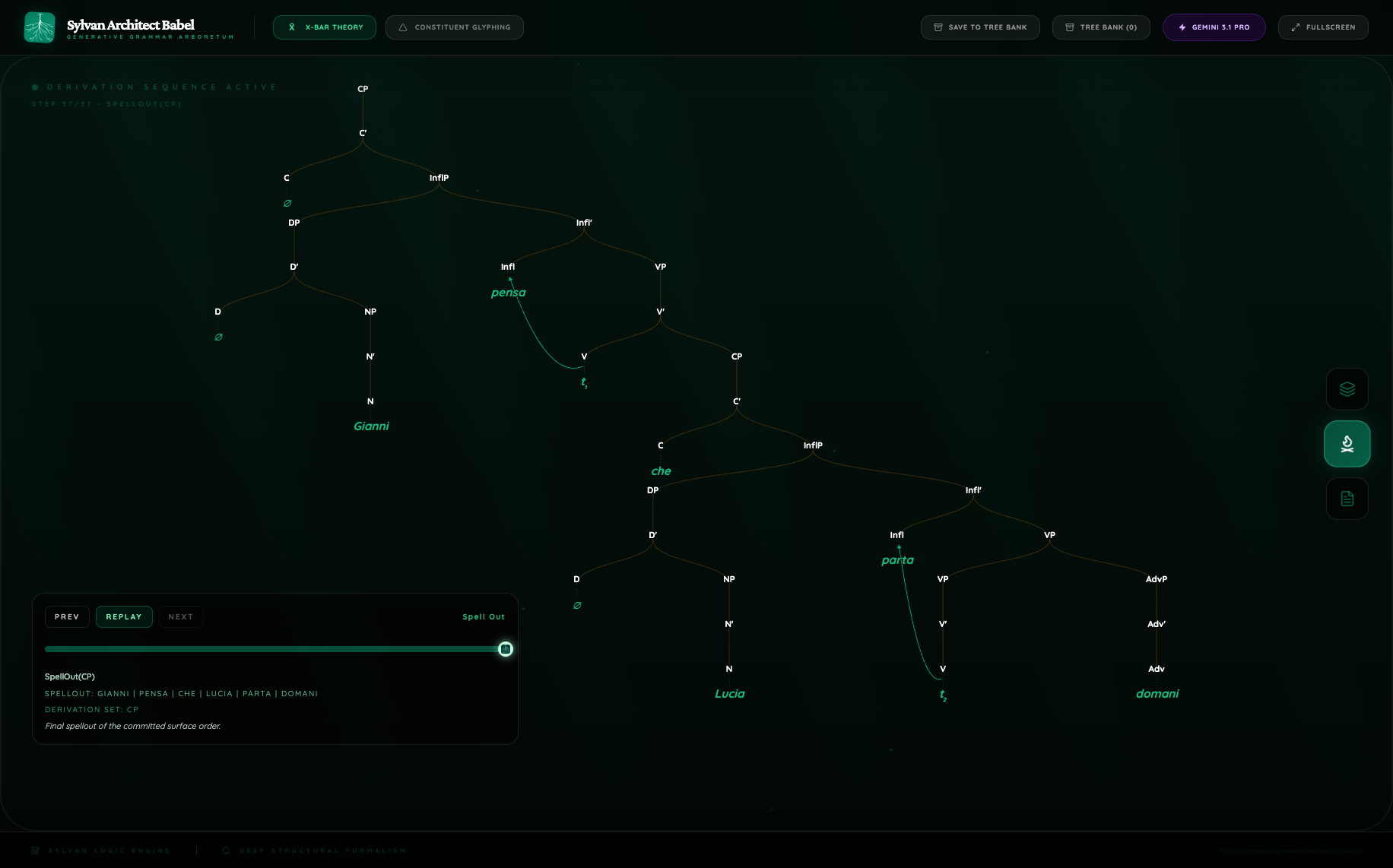Image resolution: width=1393 pixels, height=868 pixels.
Task: Click the derivation progress slider handle
Action: [x=506, y=649]
